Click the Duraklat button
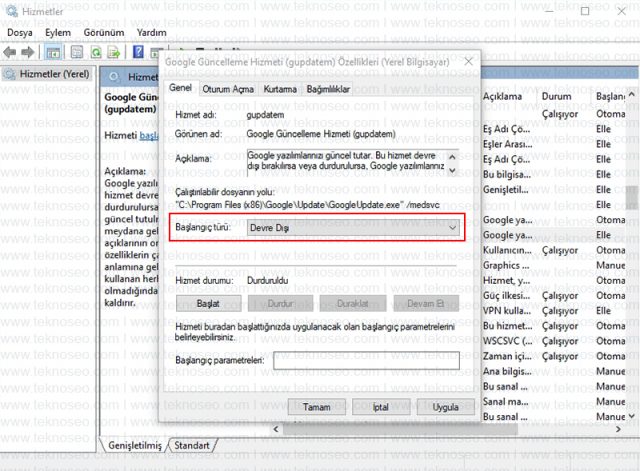The image size is (640, 471). pyautogui.click(x=353, y=304)
